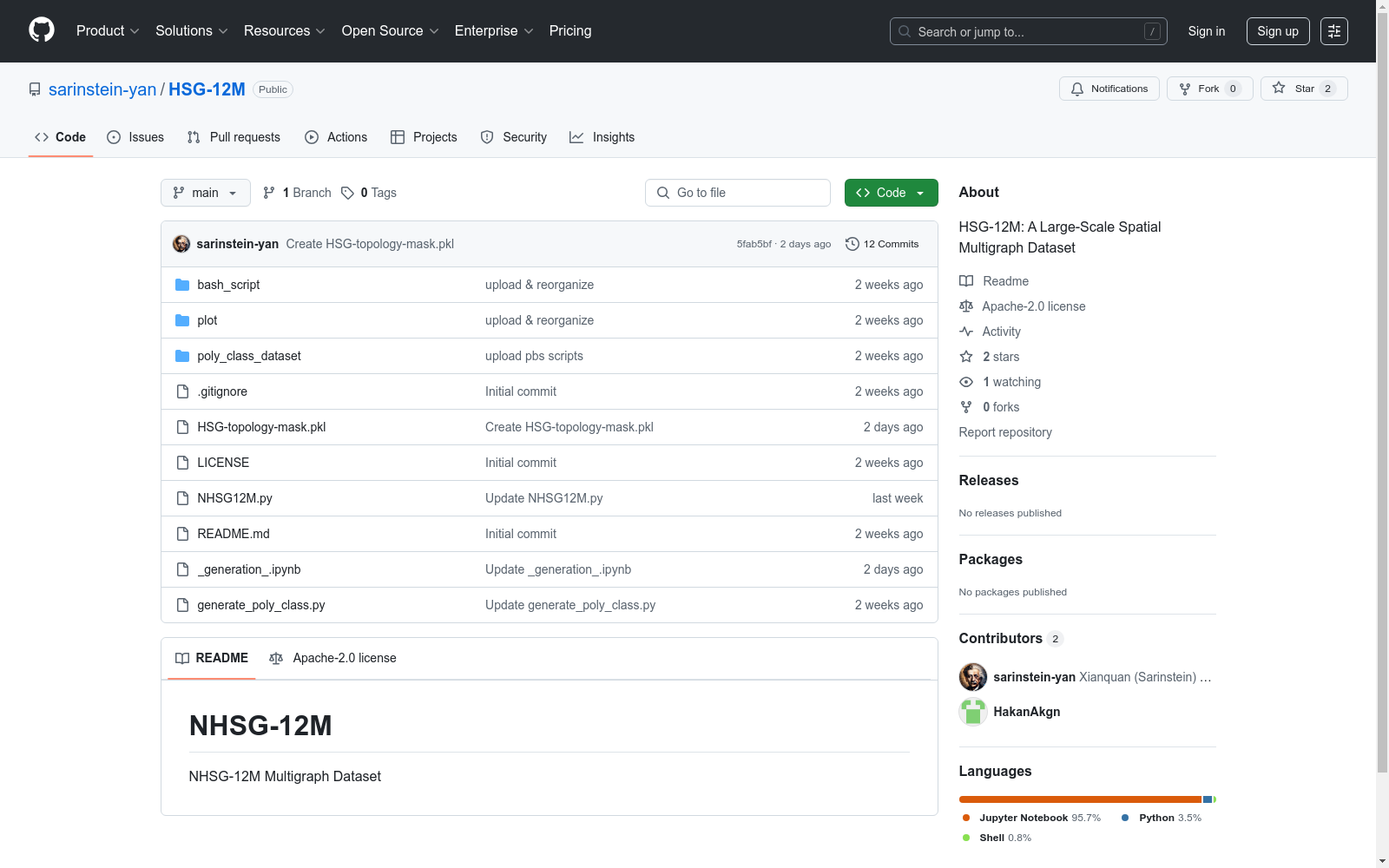
Task: Open HakanAkgn contributor avatar
Action: [973, 712]
